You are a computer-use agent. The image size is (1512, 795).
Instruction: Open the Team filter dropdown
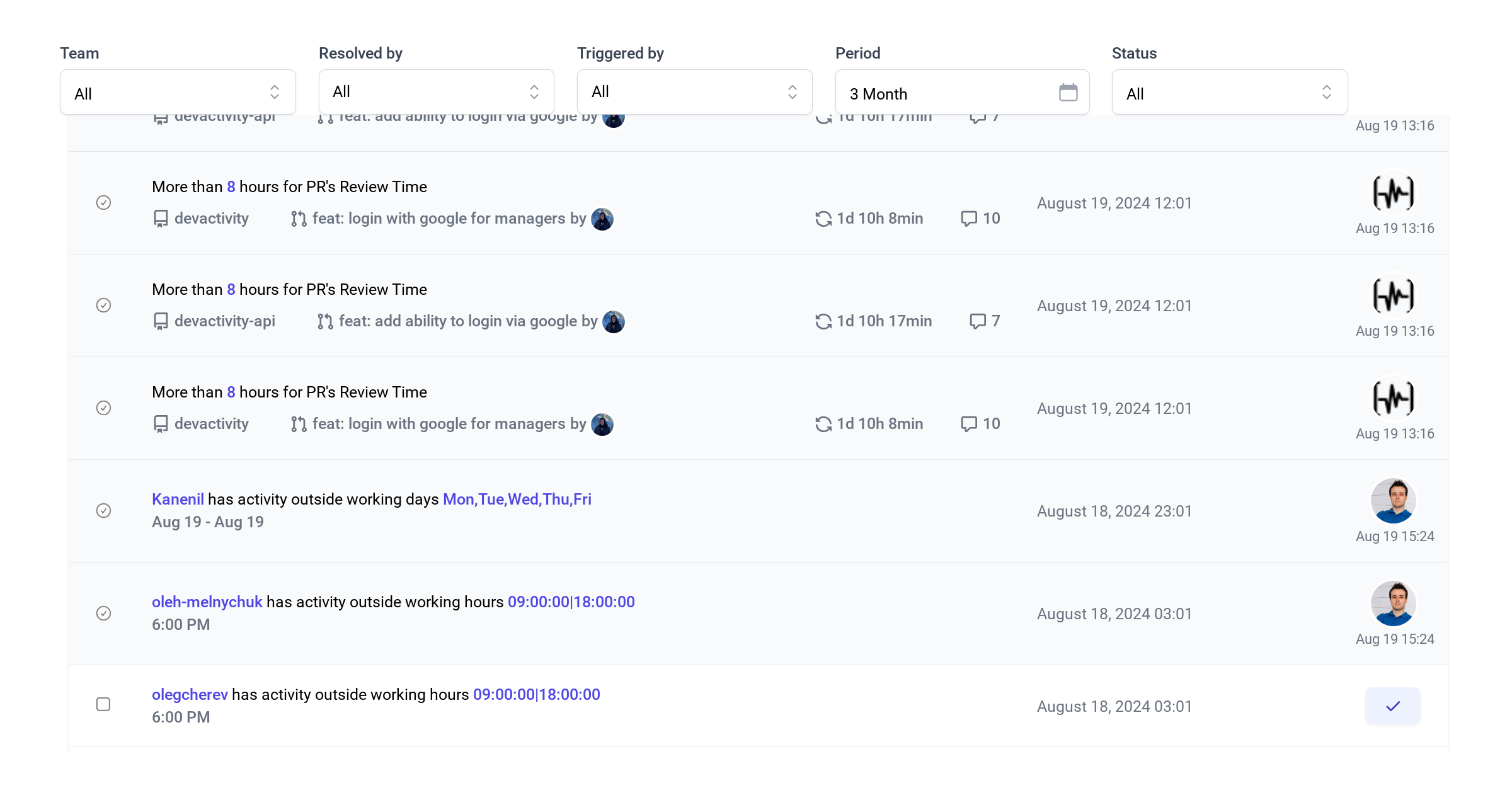pyautogui.click(x=177, y=92)
